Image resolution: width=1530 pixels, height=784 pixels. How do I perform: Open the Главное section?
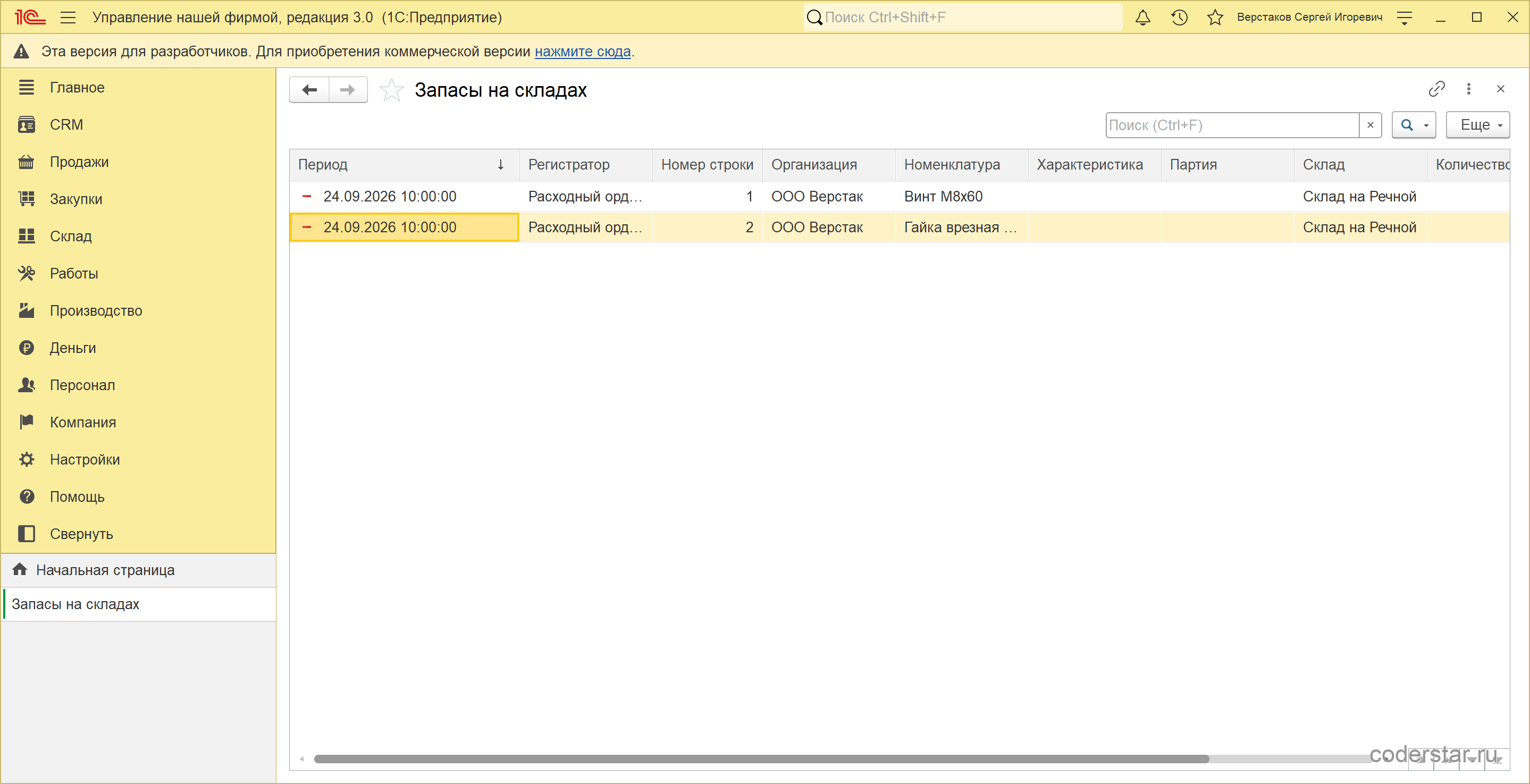pos(138,87)
